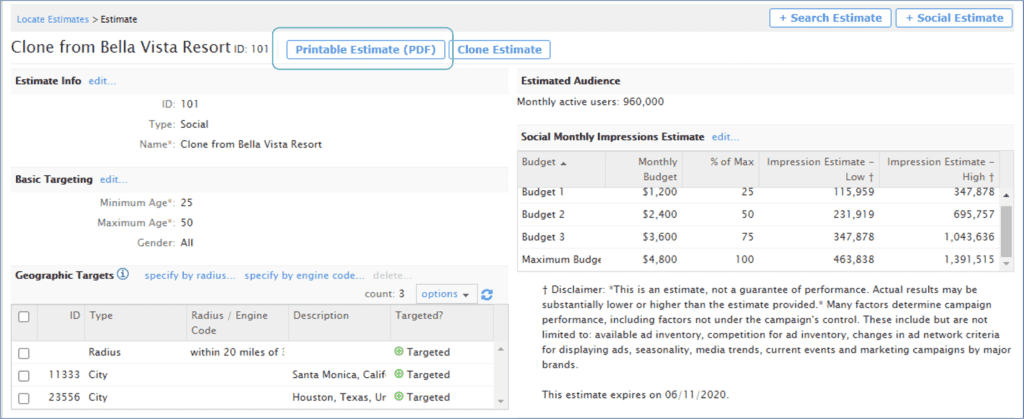The width and height of the screenshot is (1024, 419).
Task: Click the Locate Estimates breadcrumb link
Action: (x=53, y=20)
